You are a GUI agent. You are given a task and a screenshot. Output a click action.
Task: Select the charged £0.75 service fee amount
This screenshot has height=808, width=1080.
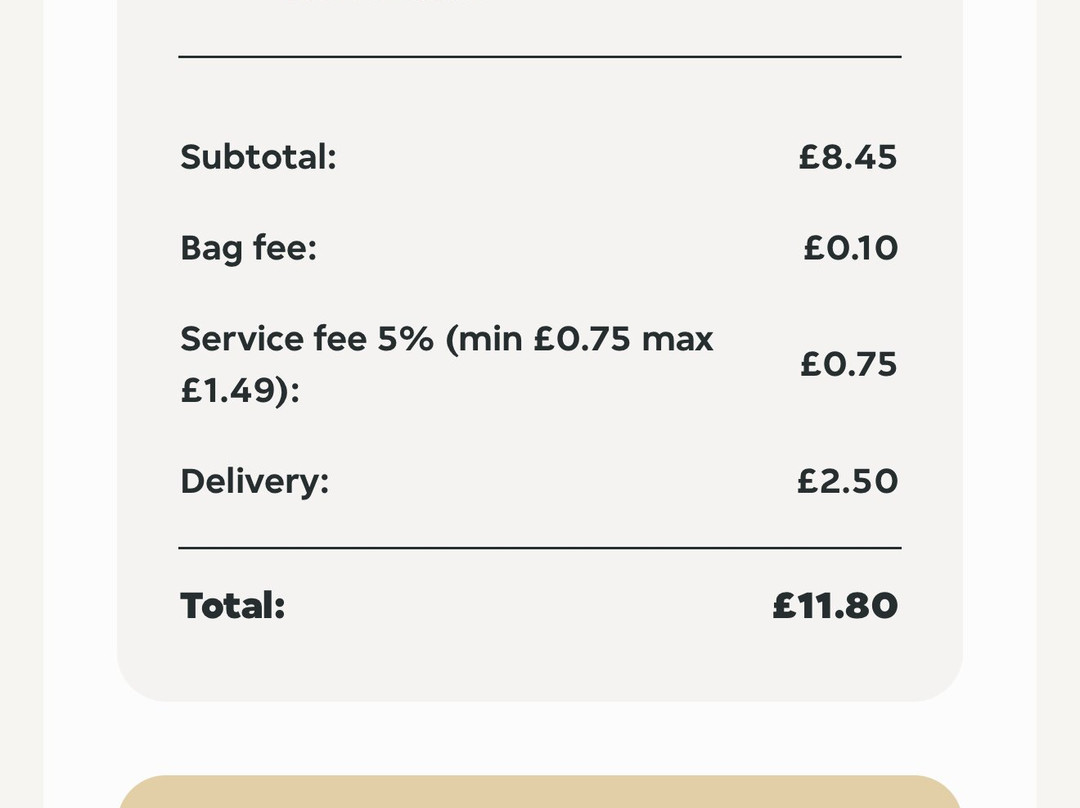848,364
